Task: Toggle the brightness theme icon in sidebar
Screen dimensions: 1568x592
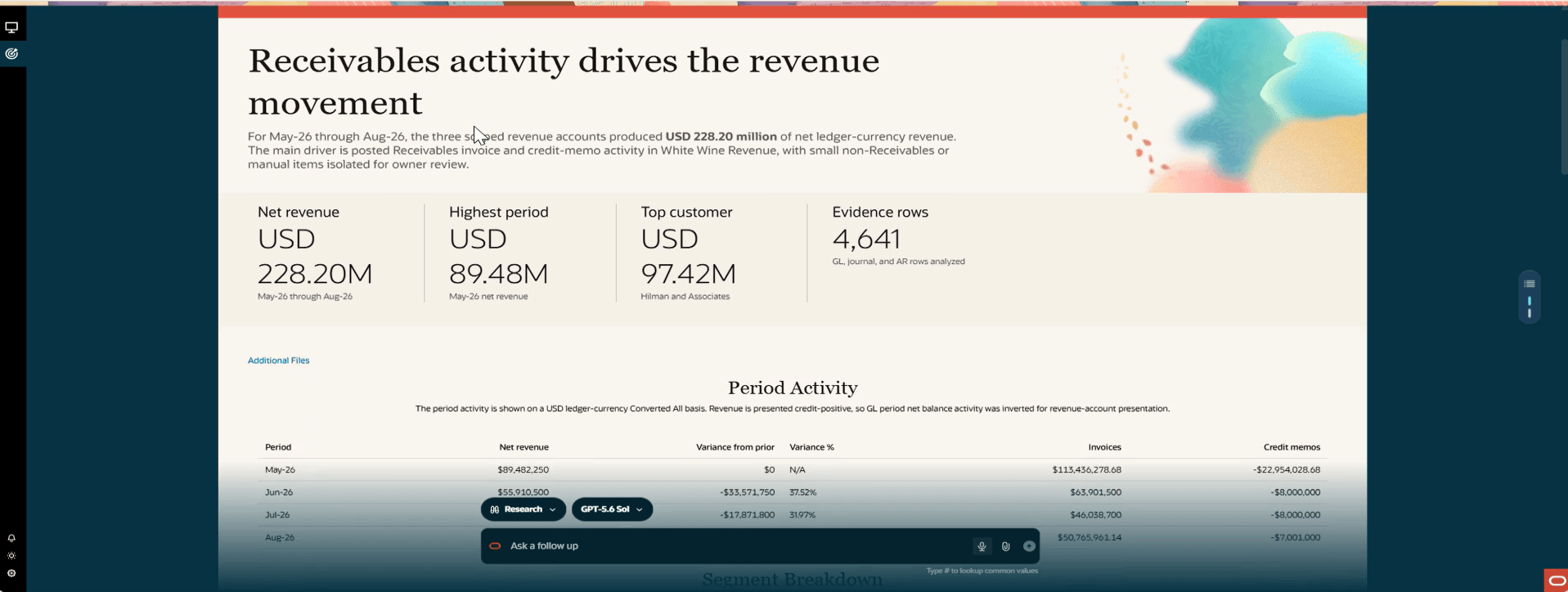Action: click(11, 556)
